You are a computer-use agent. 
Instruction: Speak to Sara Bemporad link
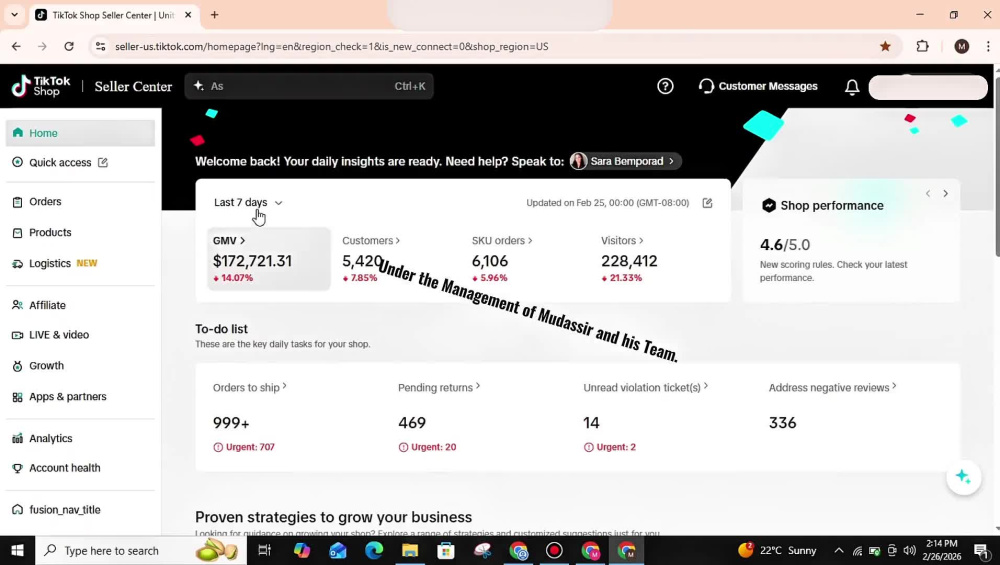626,161
